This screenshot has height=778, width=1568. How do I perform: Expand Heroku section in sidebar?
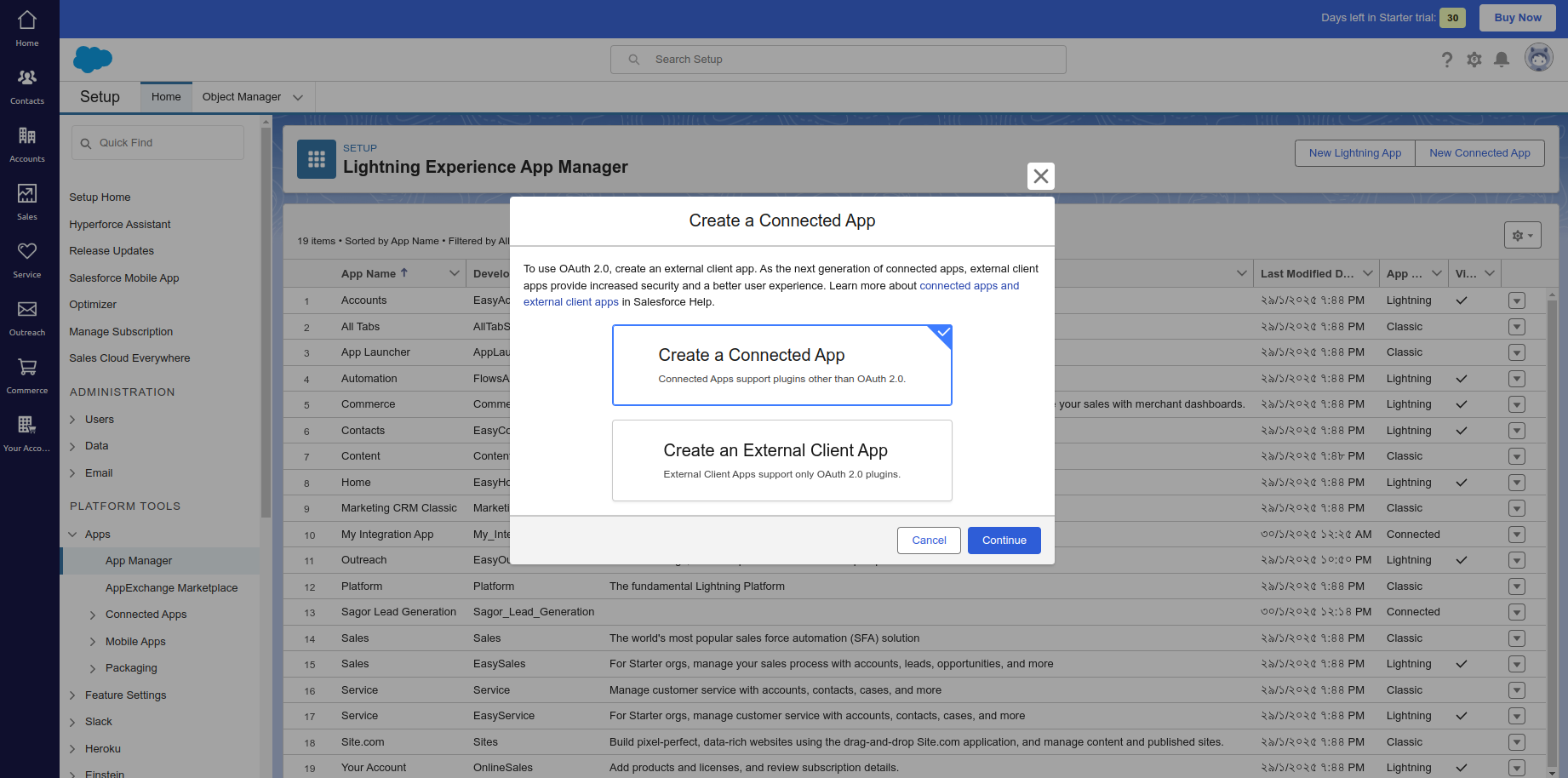(72, 749)
